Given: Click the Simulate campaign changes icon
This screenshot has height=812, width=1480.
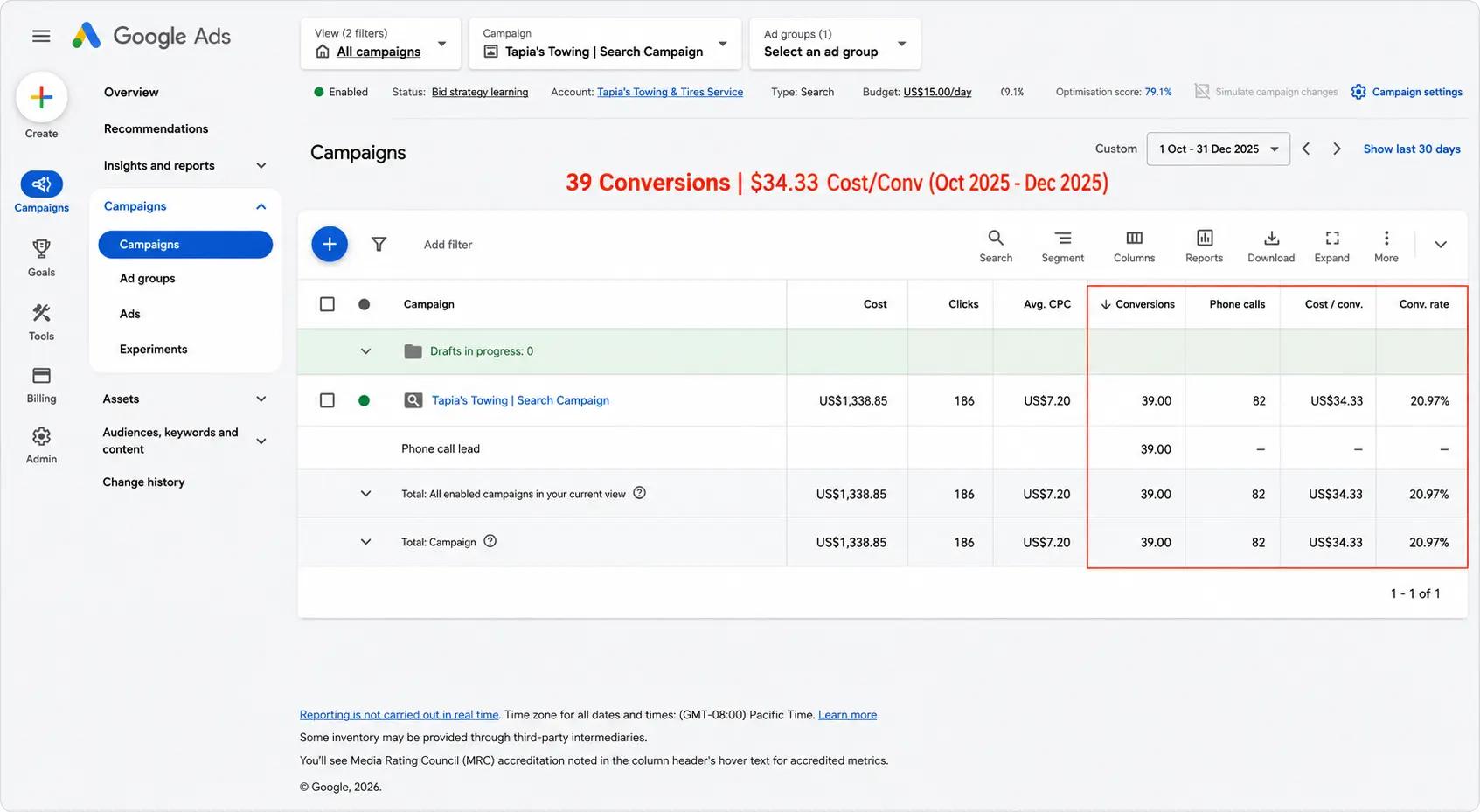Looking at the screenshot, I should 1202,92.
